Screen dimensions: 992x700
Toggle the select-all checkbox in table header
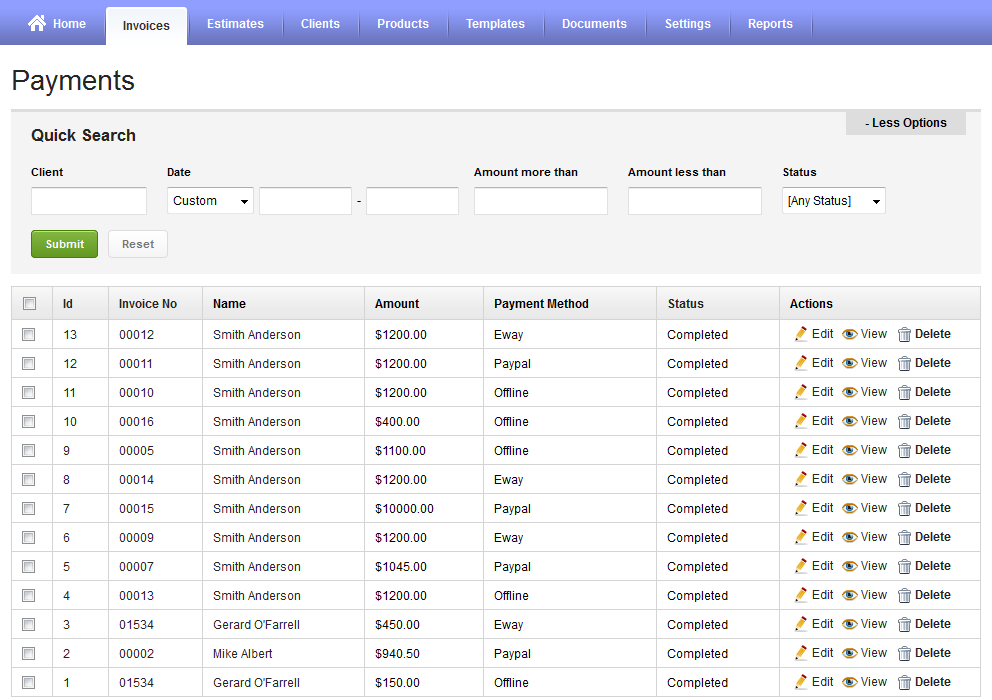29,303
